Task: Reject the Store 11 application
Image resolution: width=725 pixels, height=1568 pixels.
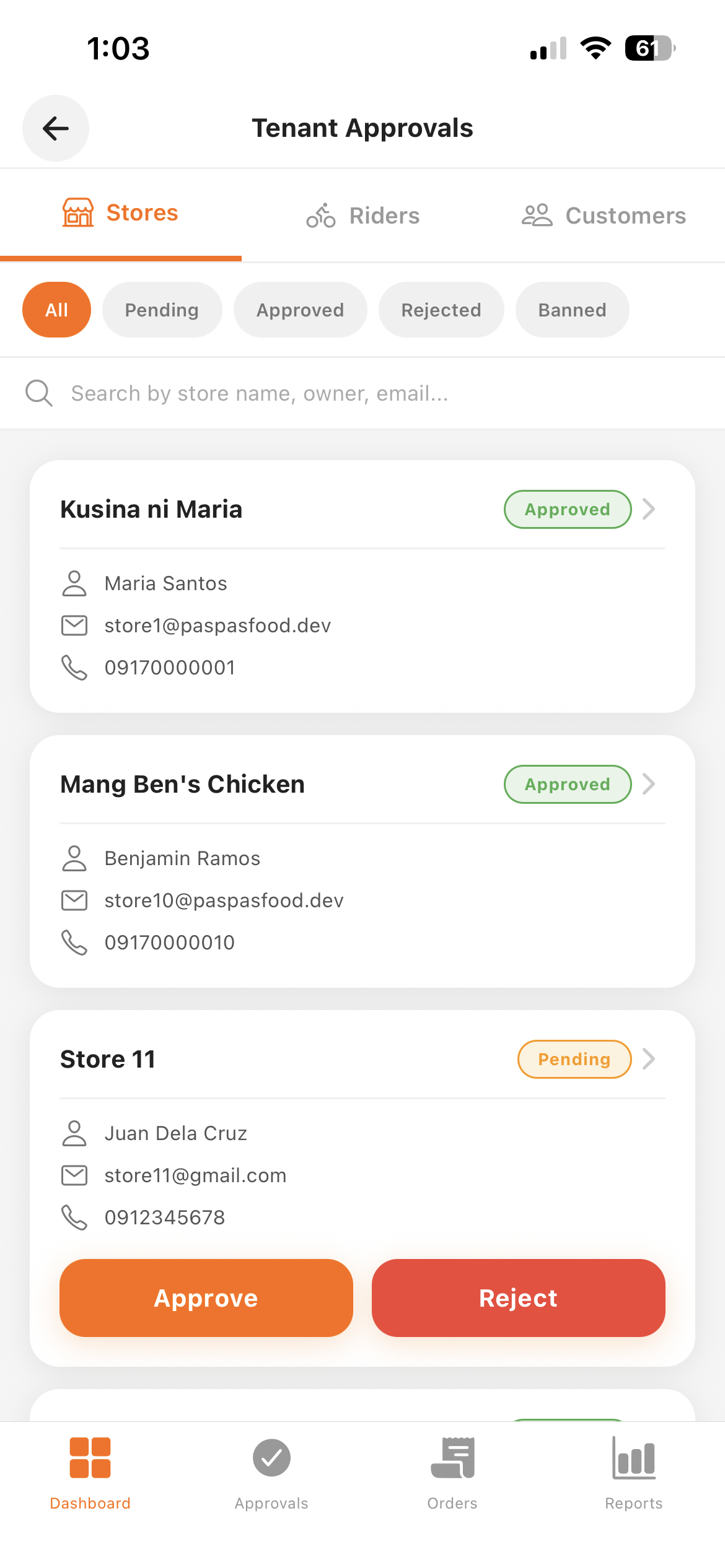Action: [519, 1298]
